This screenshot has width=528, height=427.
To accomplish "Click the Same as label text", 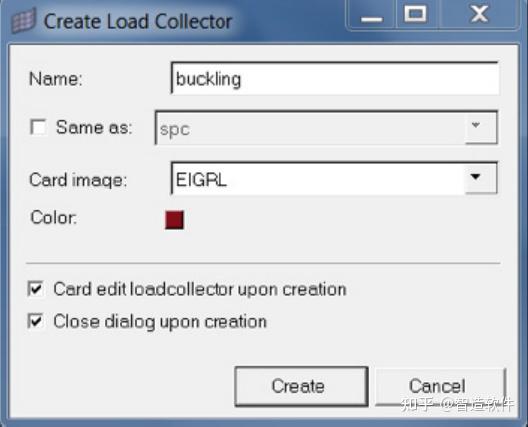I will point(94,128).
